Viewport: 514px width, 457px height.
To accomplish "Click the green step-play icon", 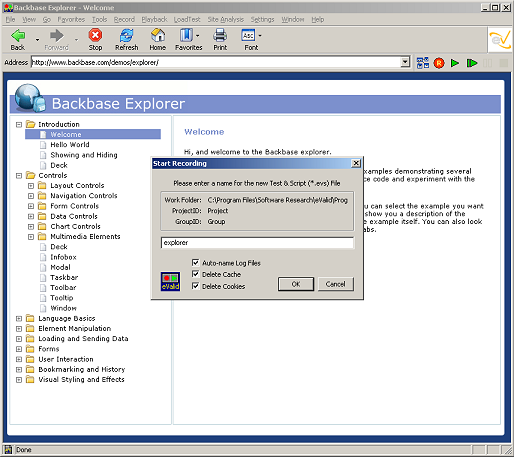I will coord(472,63).
